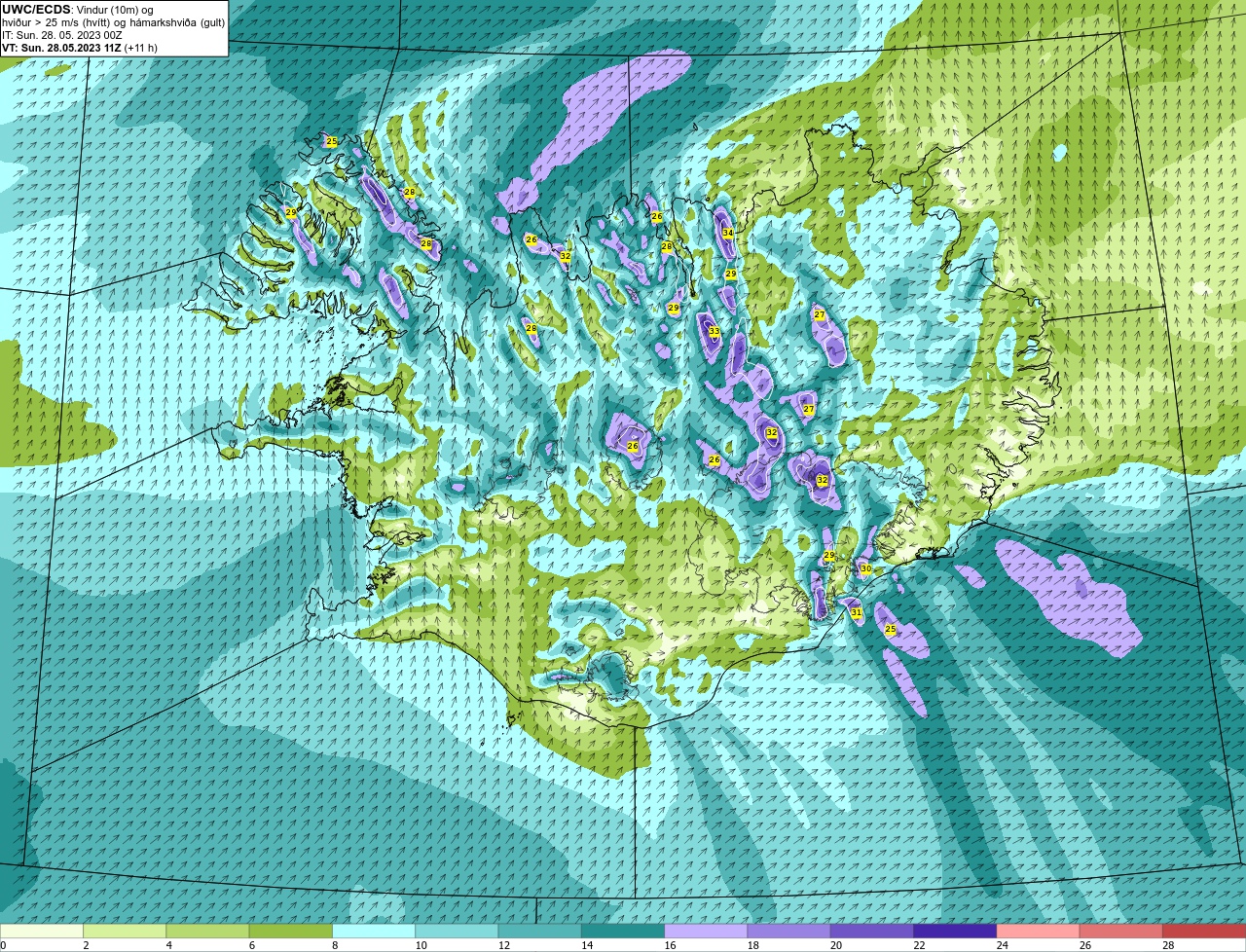The height and width of the screenshot is (952, 1246).
Task: Click the legend scale number 24
Action: coord(1002,945)
